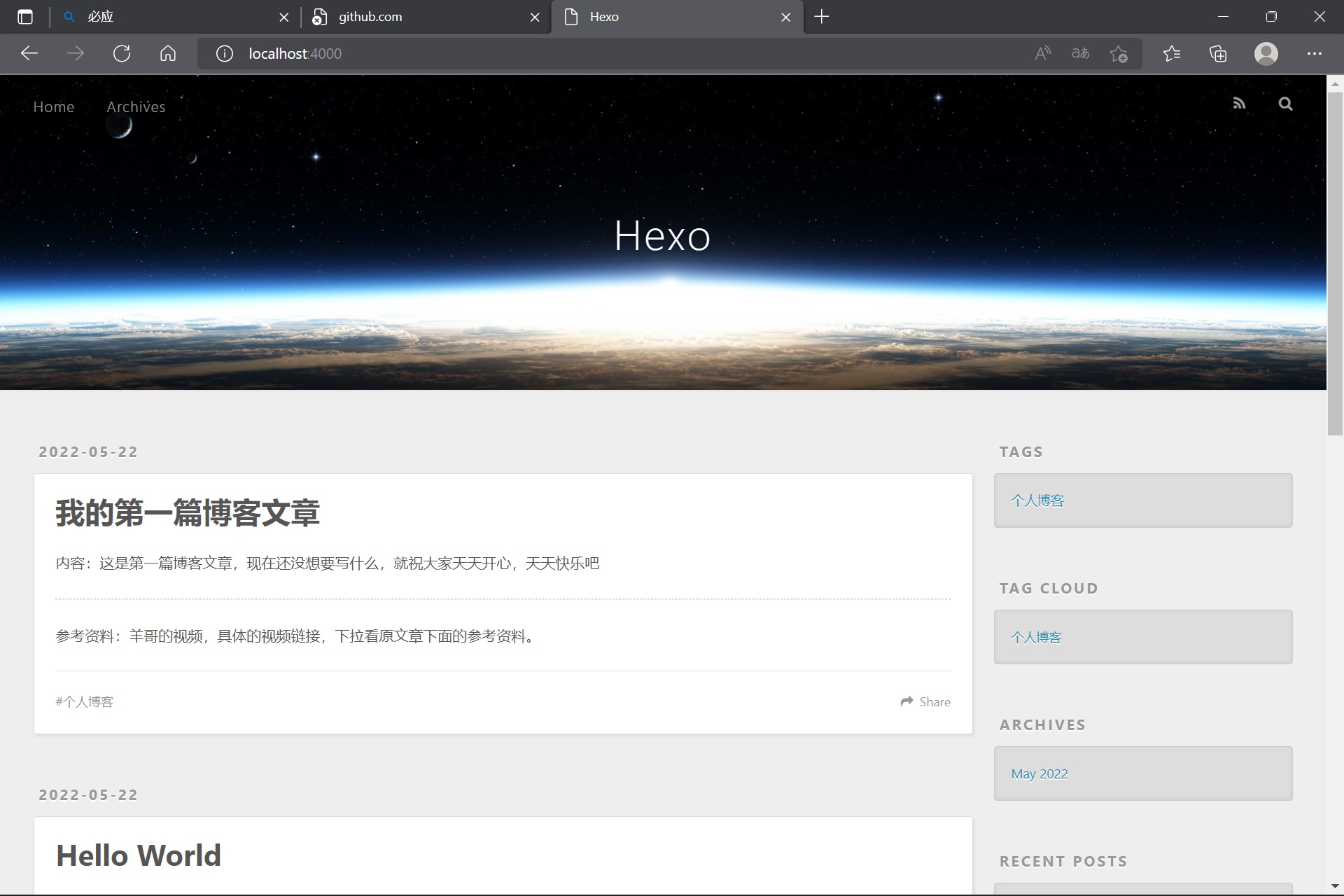Viewport: 1344px width, 896px height.
Task: Open post 我的第一篇博客文章
Action: (x=188, y=513)
